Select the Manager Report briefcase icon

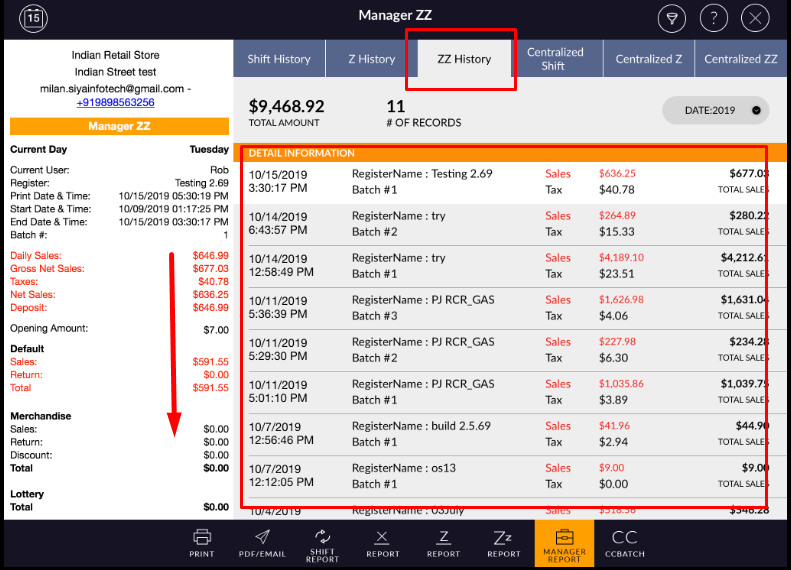564,543
